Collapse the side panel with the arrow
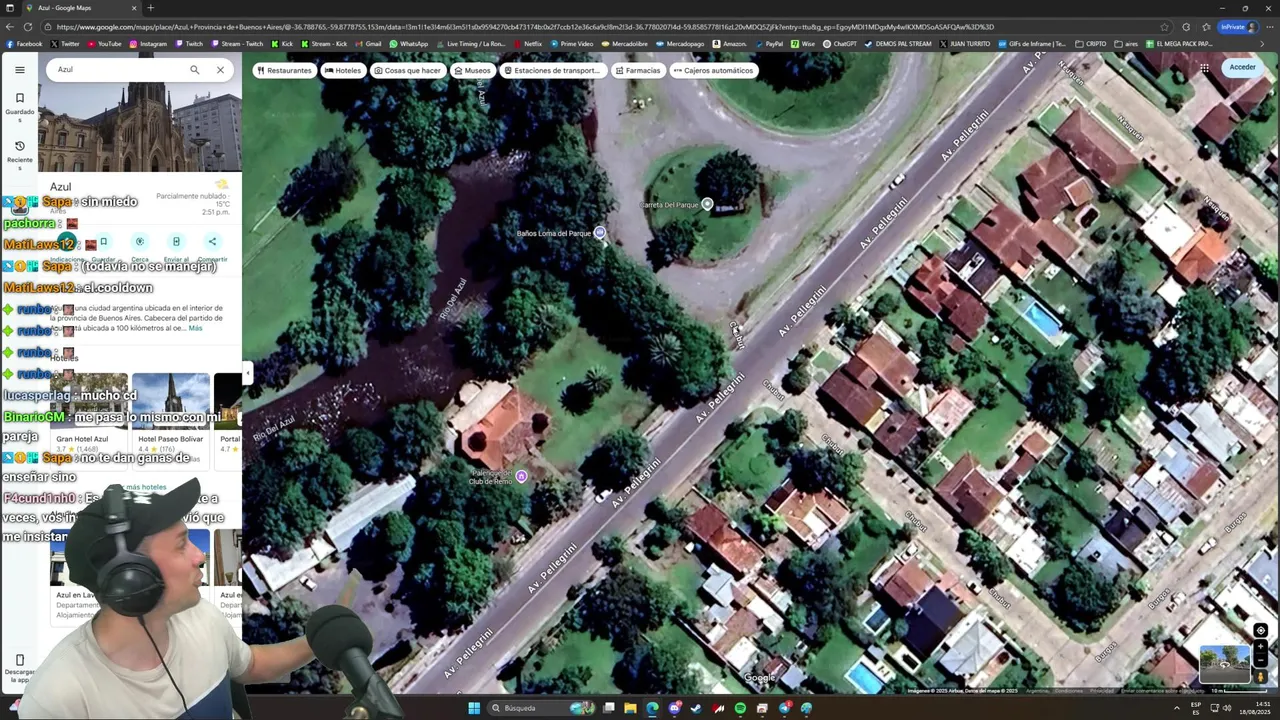Image resolution: width=1280 pixels, height=720 pixels. [247, 374]
